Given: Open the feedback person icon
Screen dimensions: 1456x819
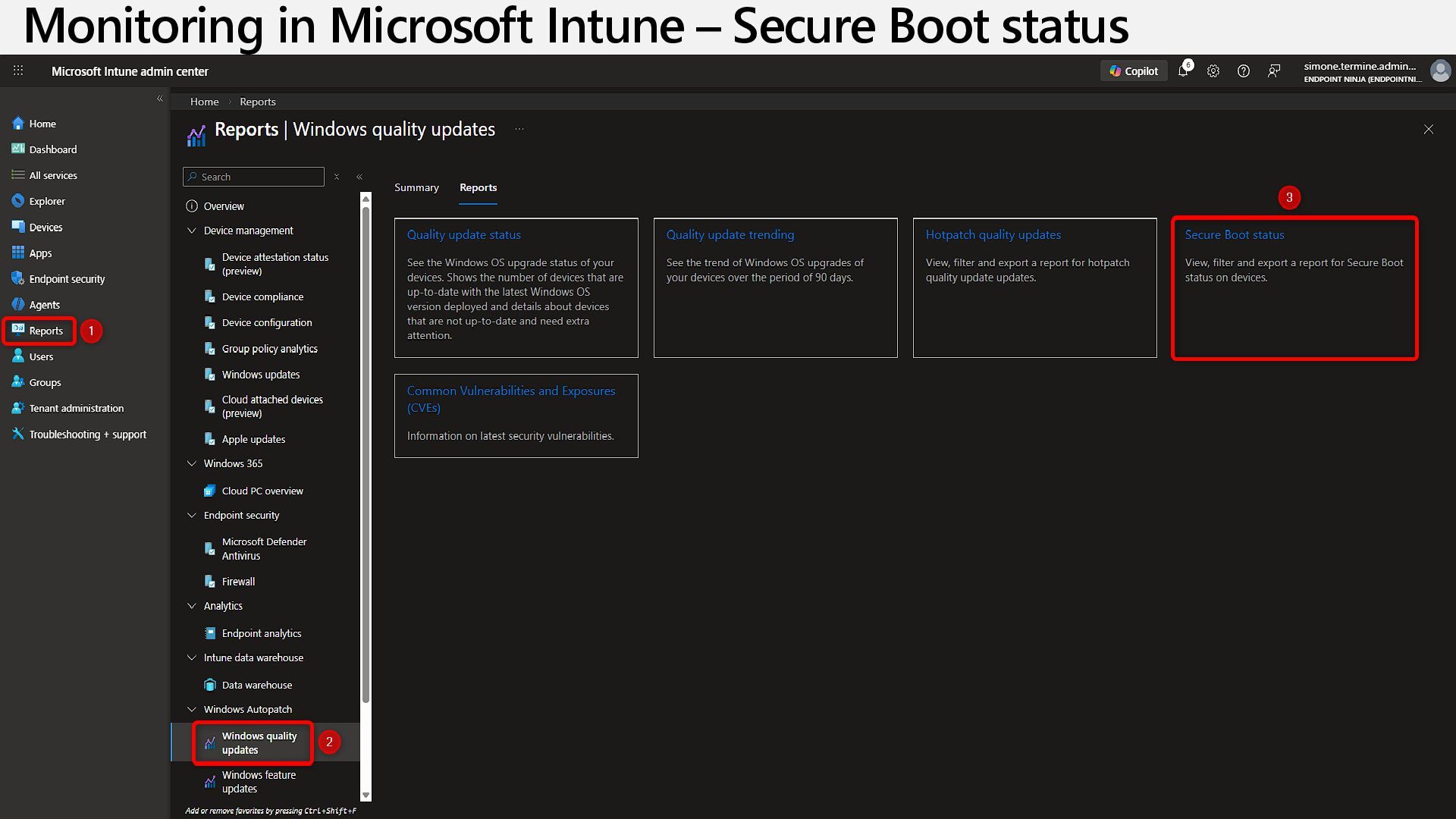Looking at the screenshot, I should 1274,71.
